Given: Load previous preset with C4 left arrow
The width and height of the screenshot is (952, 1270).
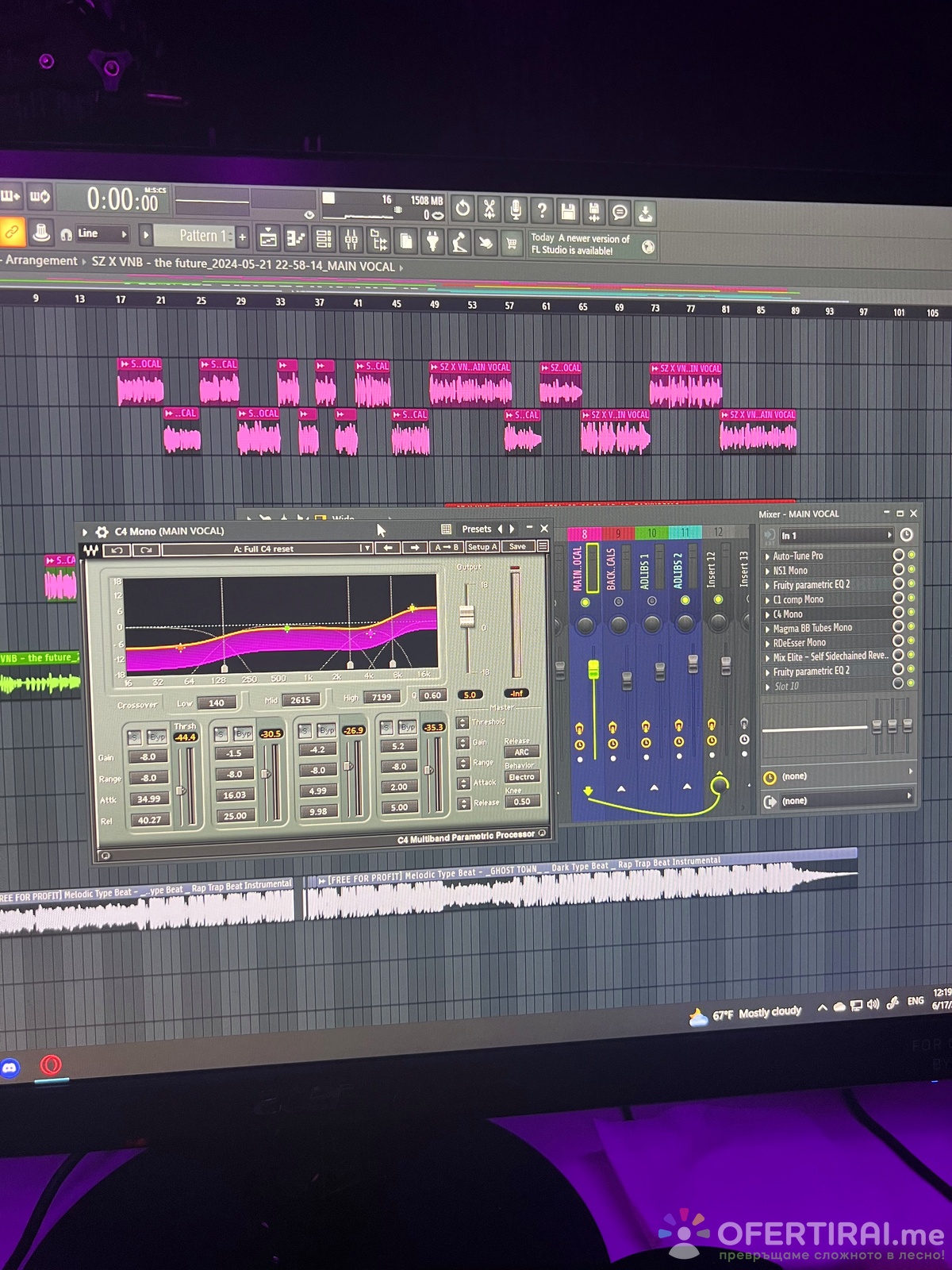Looking at the screenshot, I should tap(387, 548).
